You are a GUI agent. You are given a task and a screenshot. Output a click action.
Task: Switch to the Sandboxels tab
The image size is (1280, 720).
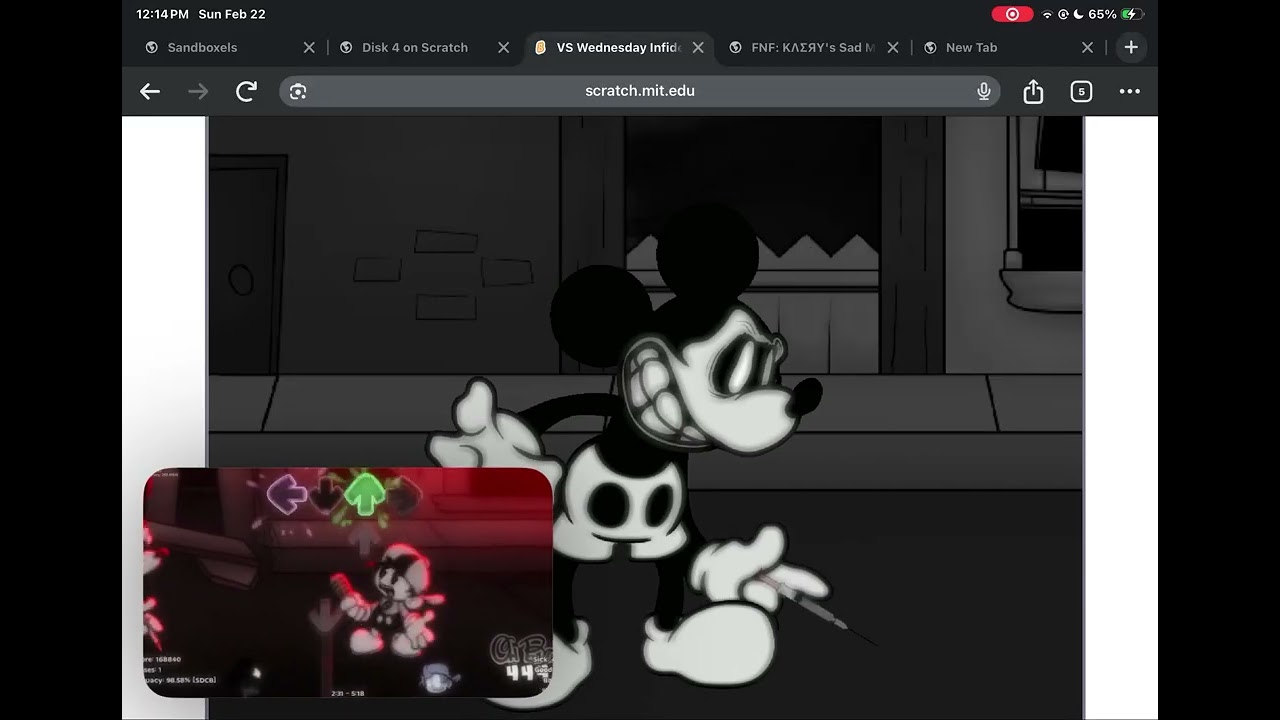[x=202, y=47]
